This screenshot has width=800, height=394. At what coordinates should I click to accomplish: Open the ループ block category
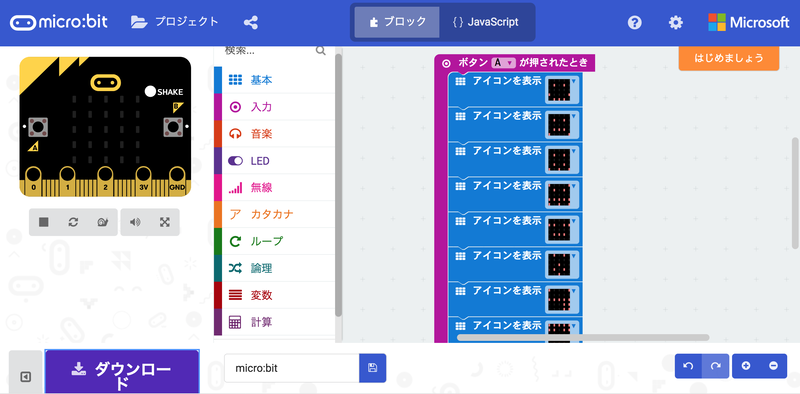click(x=274, y=241)
